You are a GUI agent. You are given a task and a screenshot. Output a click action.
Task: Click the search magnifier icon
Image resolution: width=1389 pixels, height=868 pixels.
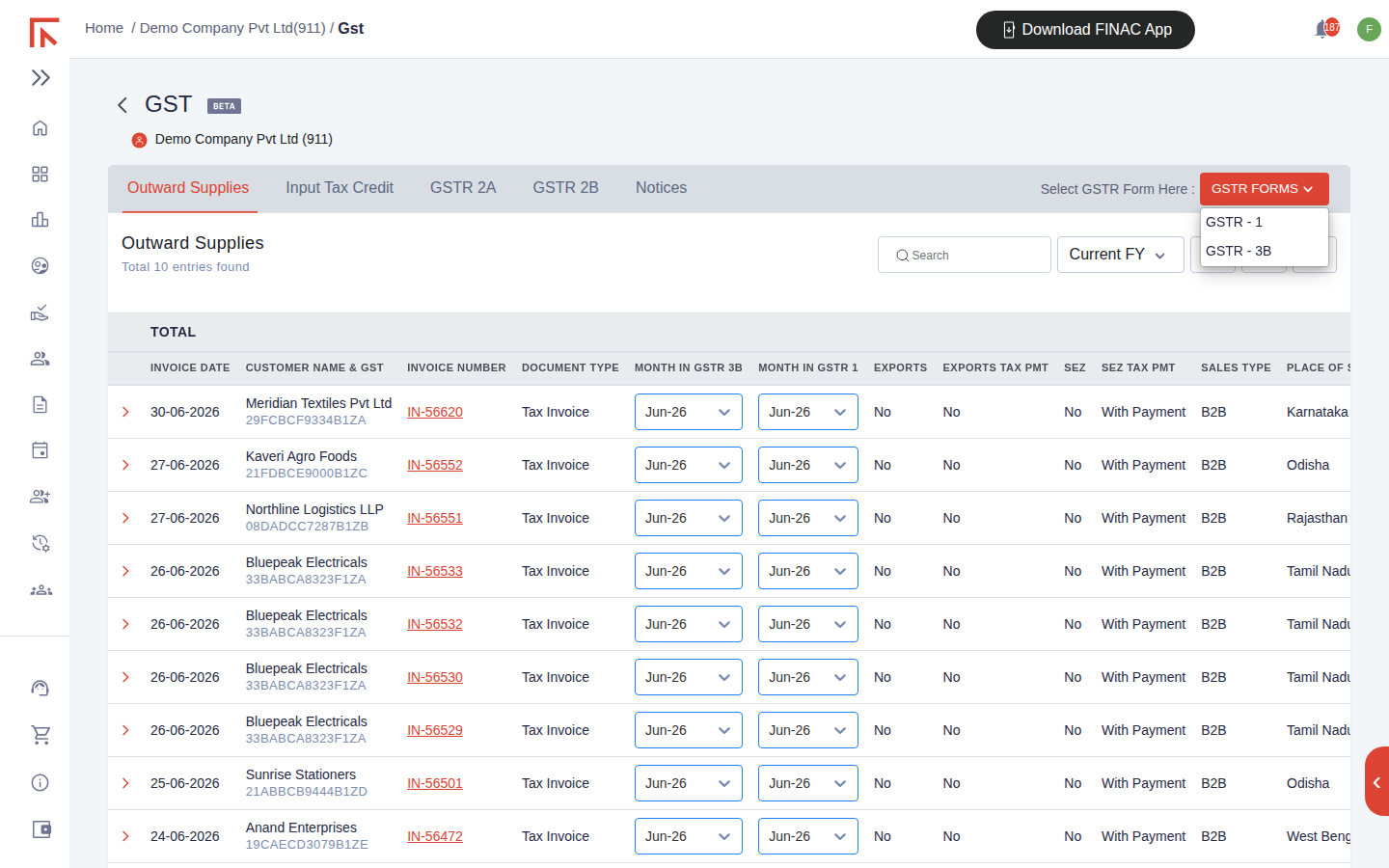pos(902,256)
